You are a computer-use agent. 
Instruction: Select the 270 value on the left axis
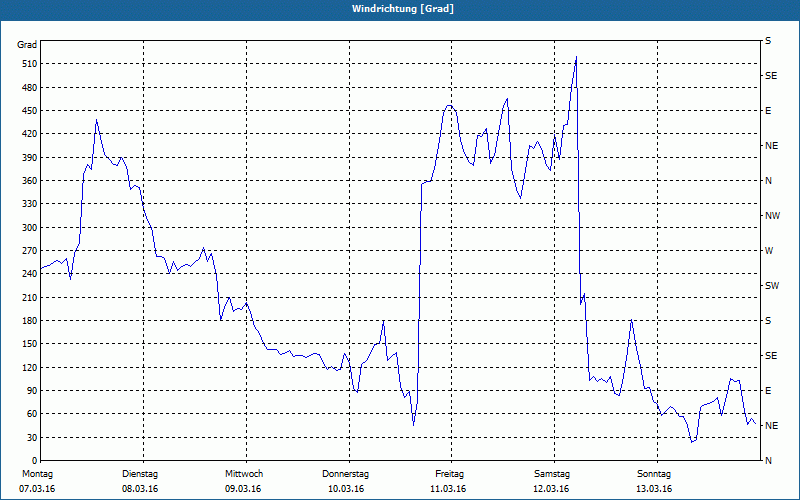(x=30, y=251)
